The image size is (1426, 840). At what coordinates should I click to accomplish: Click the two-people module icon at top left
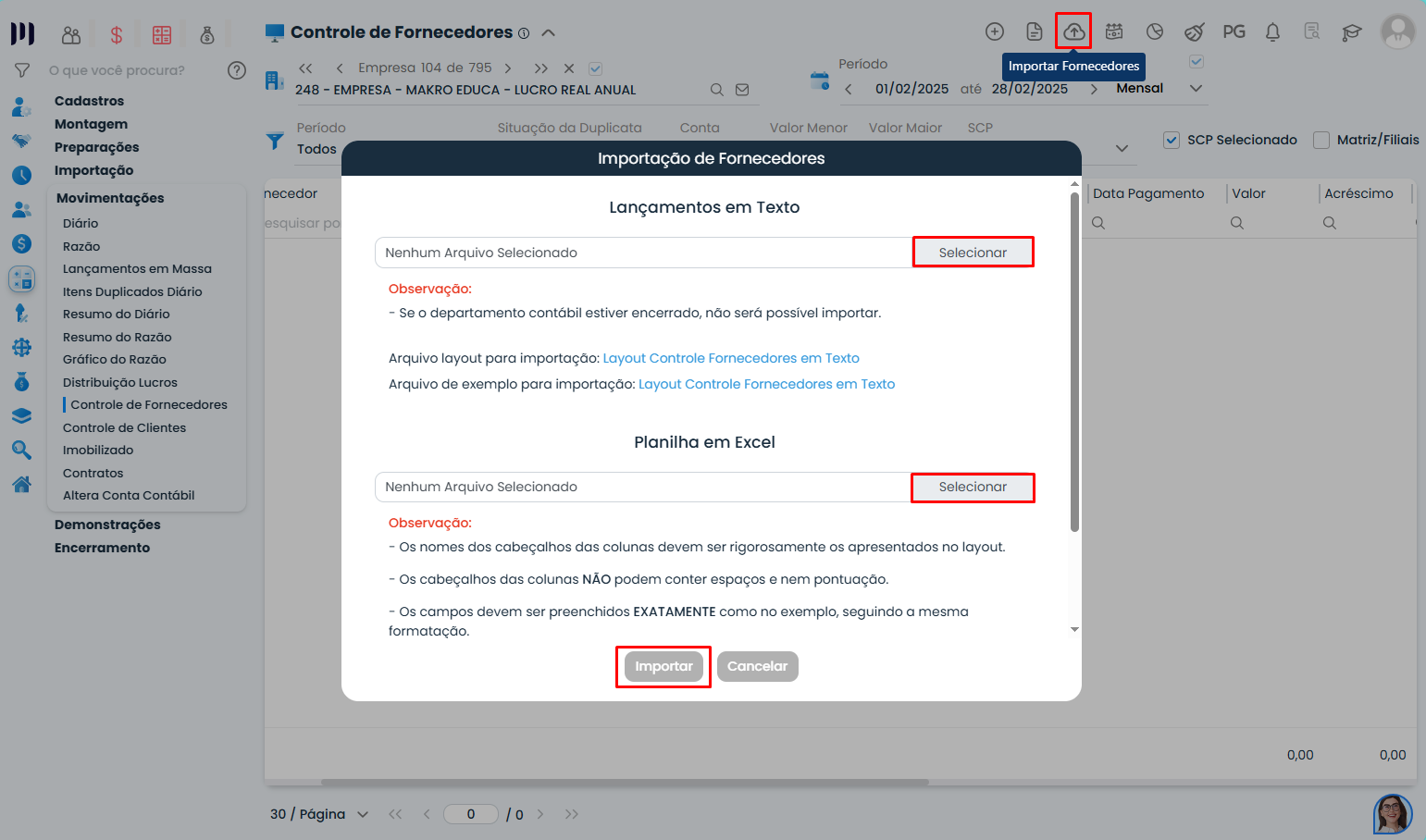tap(71, 35)
